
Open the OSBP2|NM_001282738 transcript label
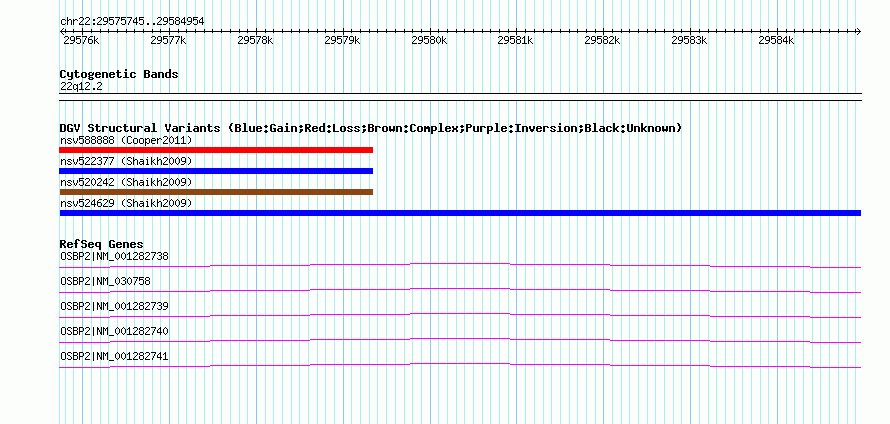pos(114,257)
